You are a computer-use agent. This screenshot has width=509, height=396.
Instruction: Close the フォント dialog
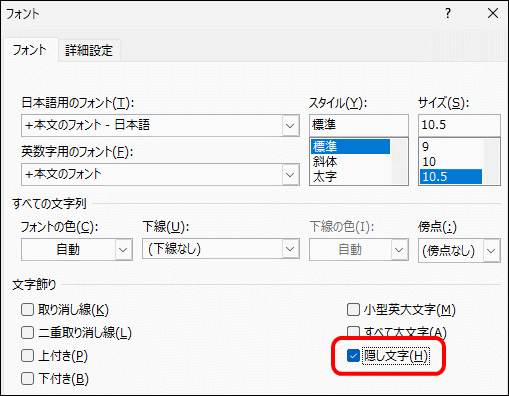(x=493, y=13)
